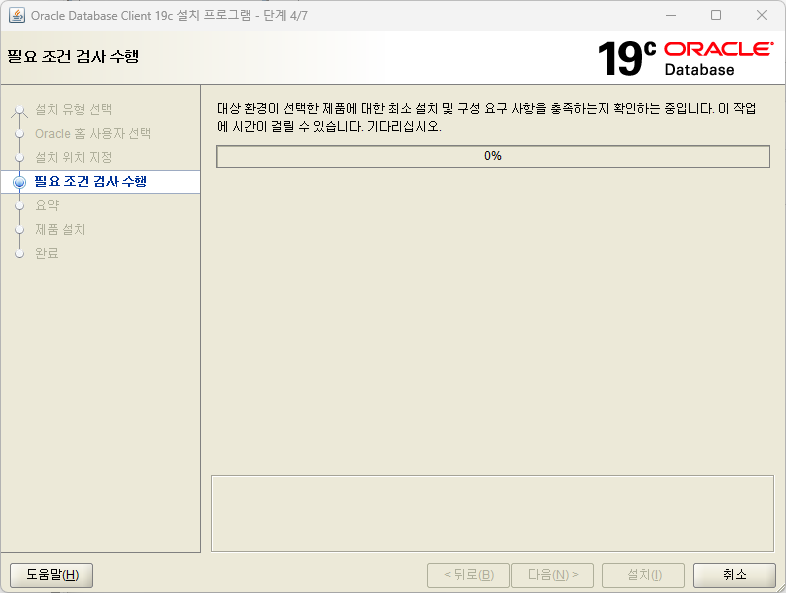
Task: Select the 설치 유형 선택 step
Action: click(x=74, y=109)
